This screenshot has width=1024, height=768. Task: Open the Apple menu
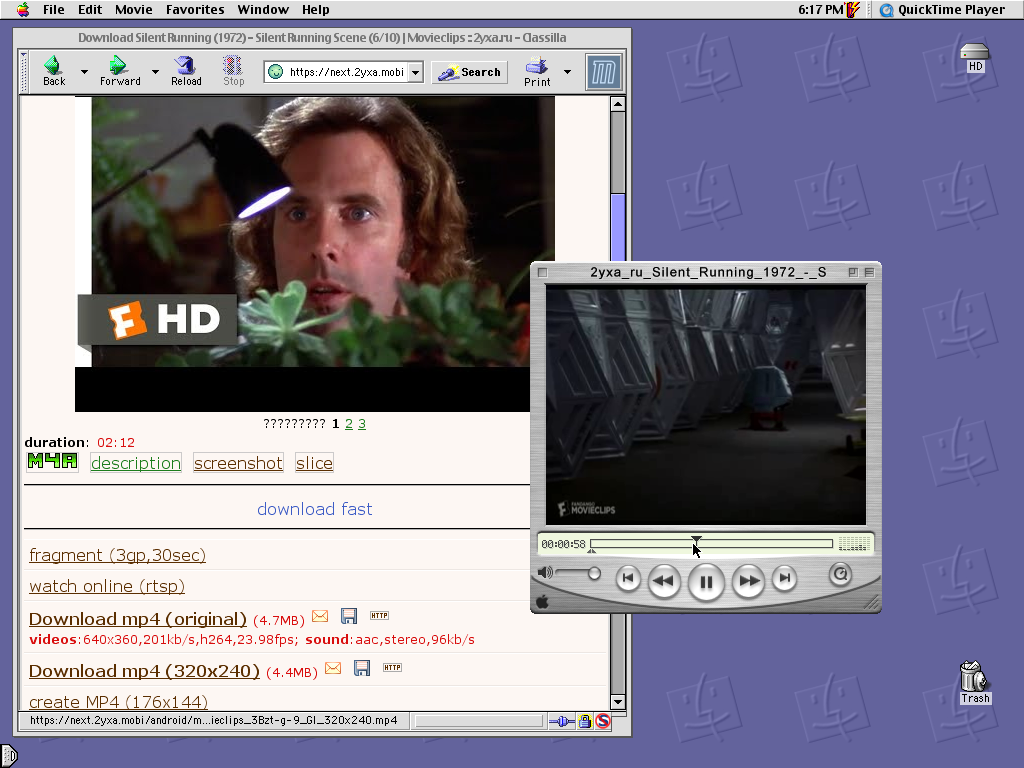(23, 9)
